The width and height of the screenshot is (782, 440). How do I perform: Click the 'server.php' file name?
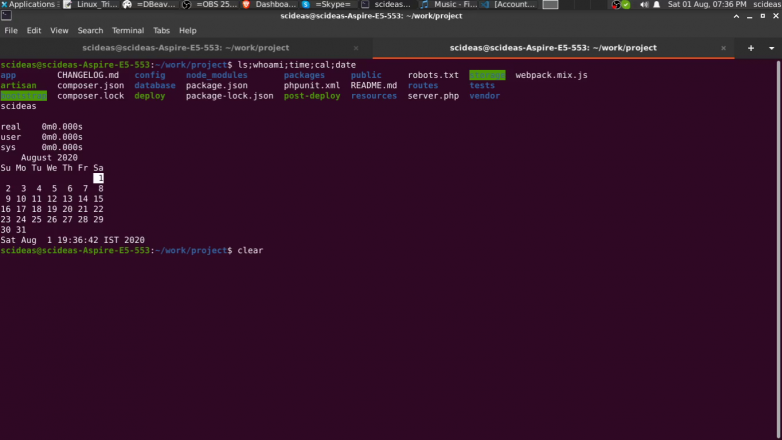(433, 96)
